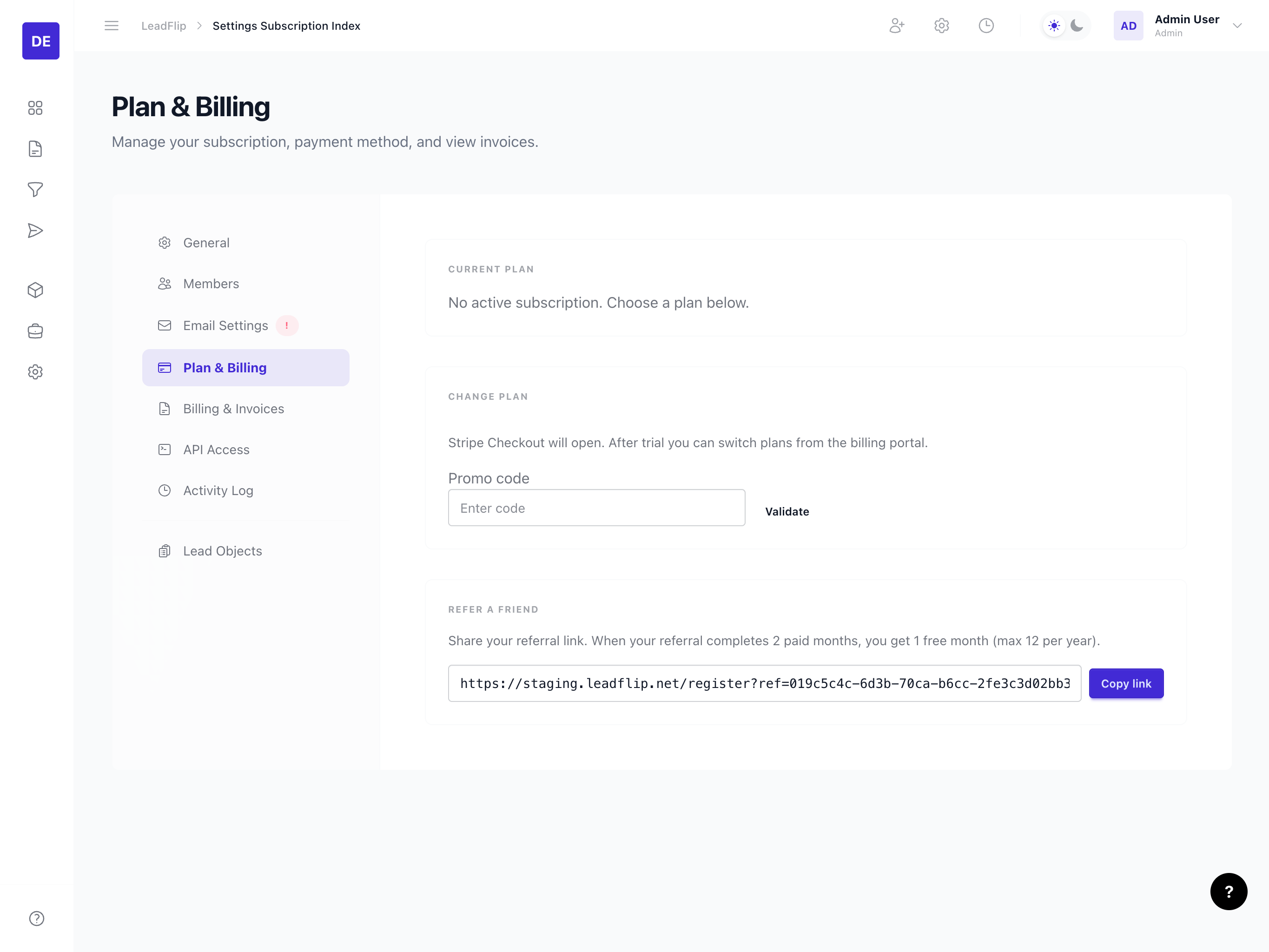The height and width of the screenshot is (952, 1269).
Task: Open the clock history icon in header
Action: pyautogui.click(x=985, y=26)
